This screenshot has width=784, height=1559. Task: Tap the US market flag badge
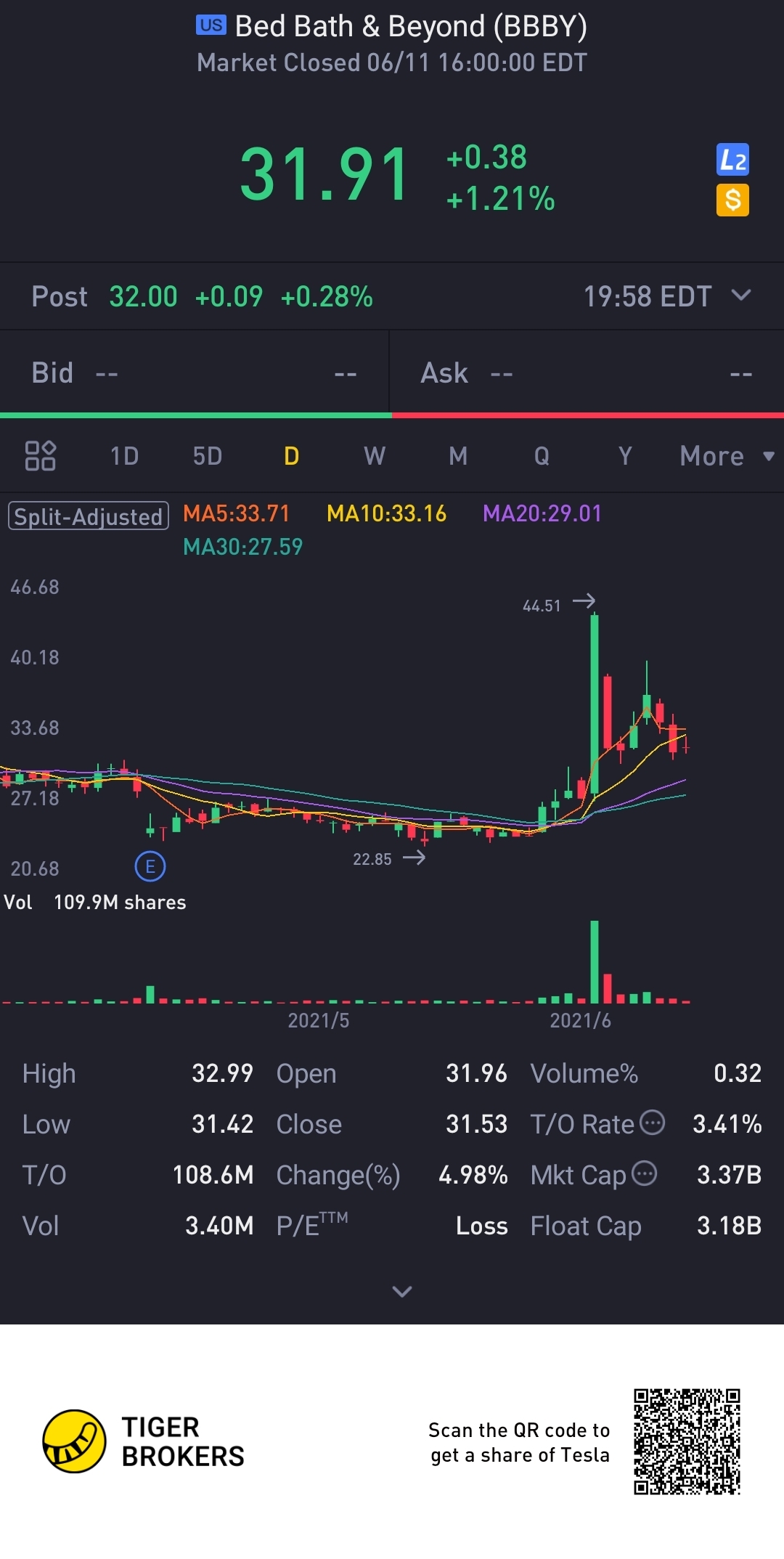(x=211, y=25)
